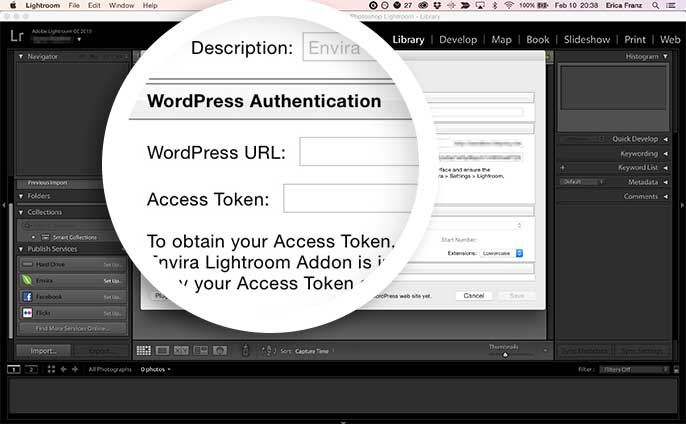Screen dimensions: 686x424
Task: Open the Help menu
Action: (x=150, y=5)
